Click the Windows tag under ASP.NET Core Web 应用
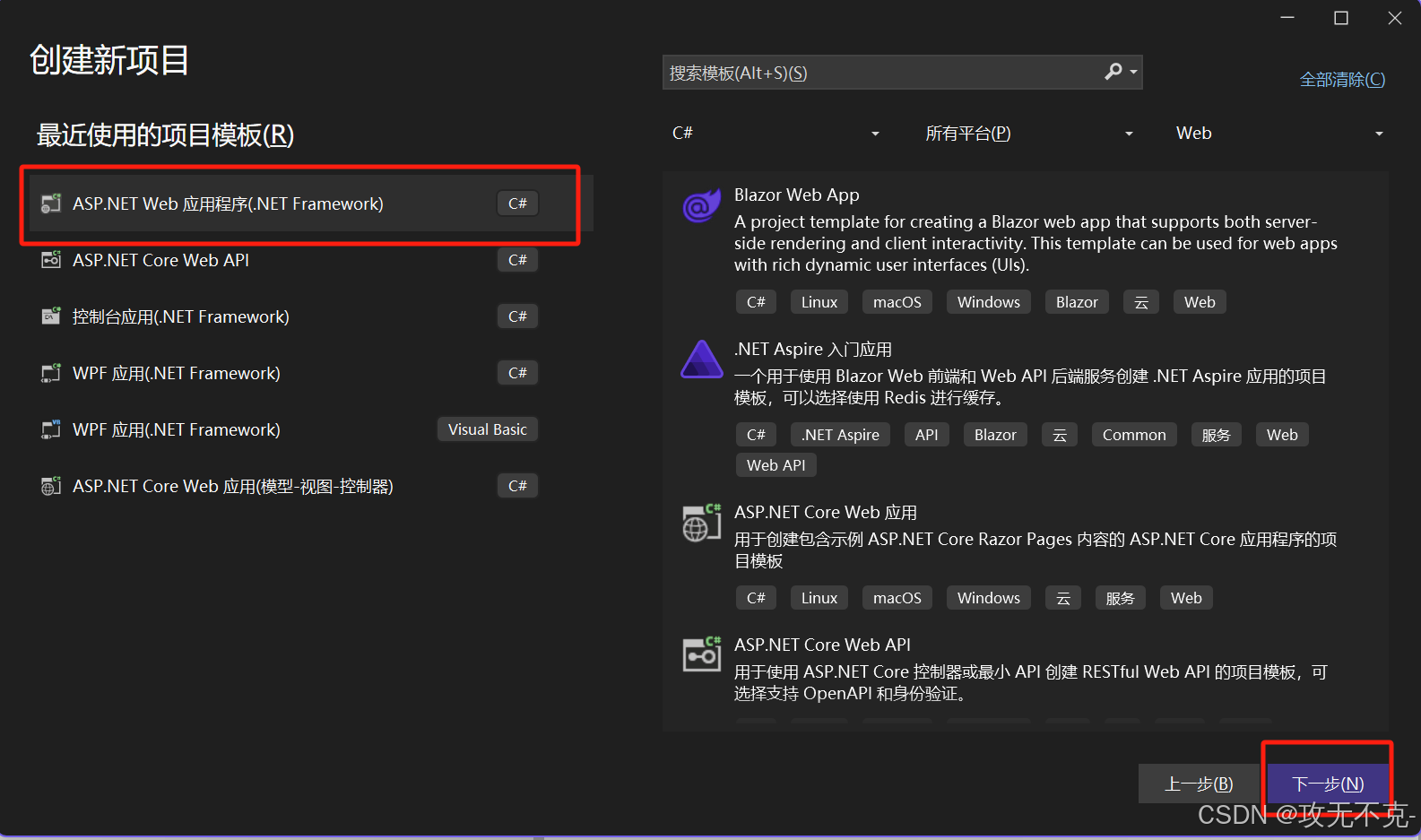The image size is (1421, 840). click(989, 598)
